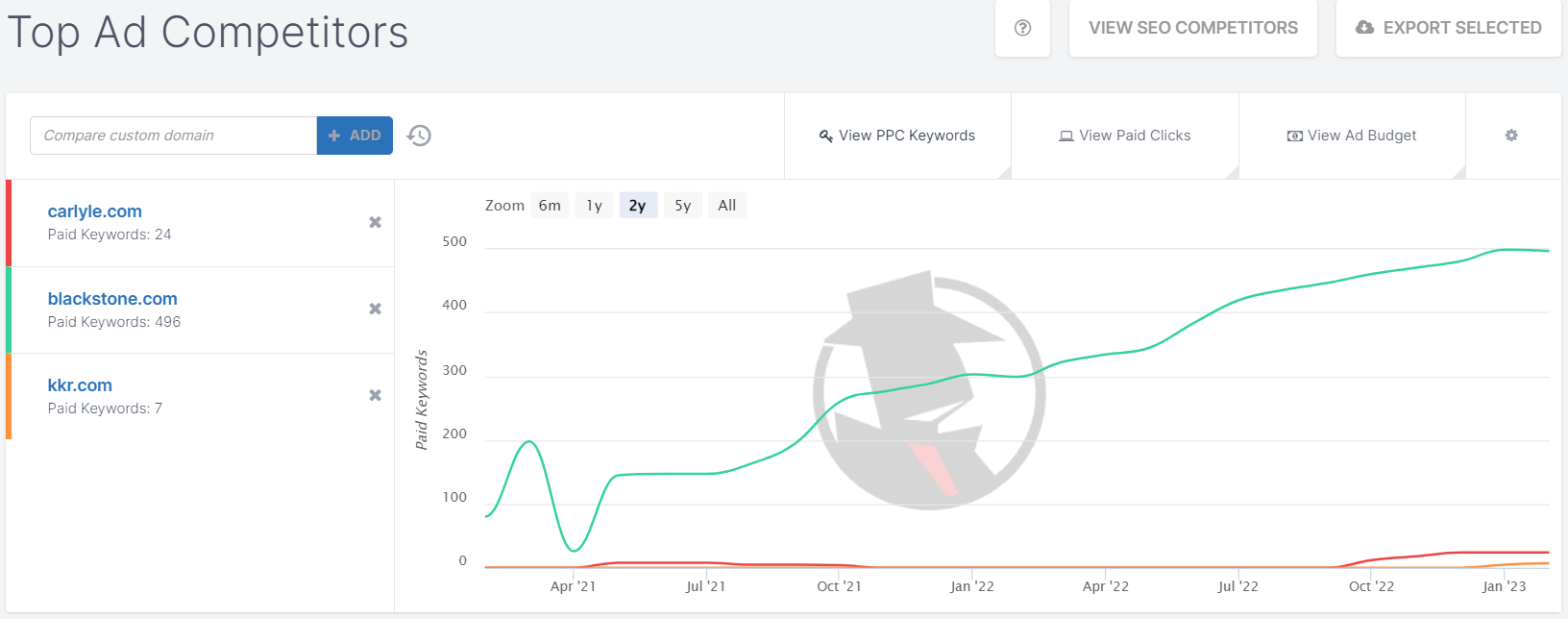Click 'Paid Keywords: 24' text
1568x619 pixels.
[x=110, y=235]
